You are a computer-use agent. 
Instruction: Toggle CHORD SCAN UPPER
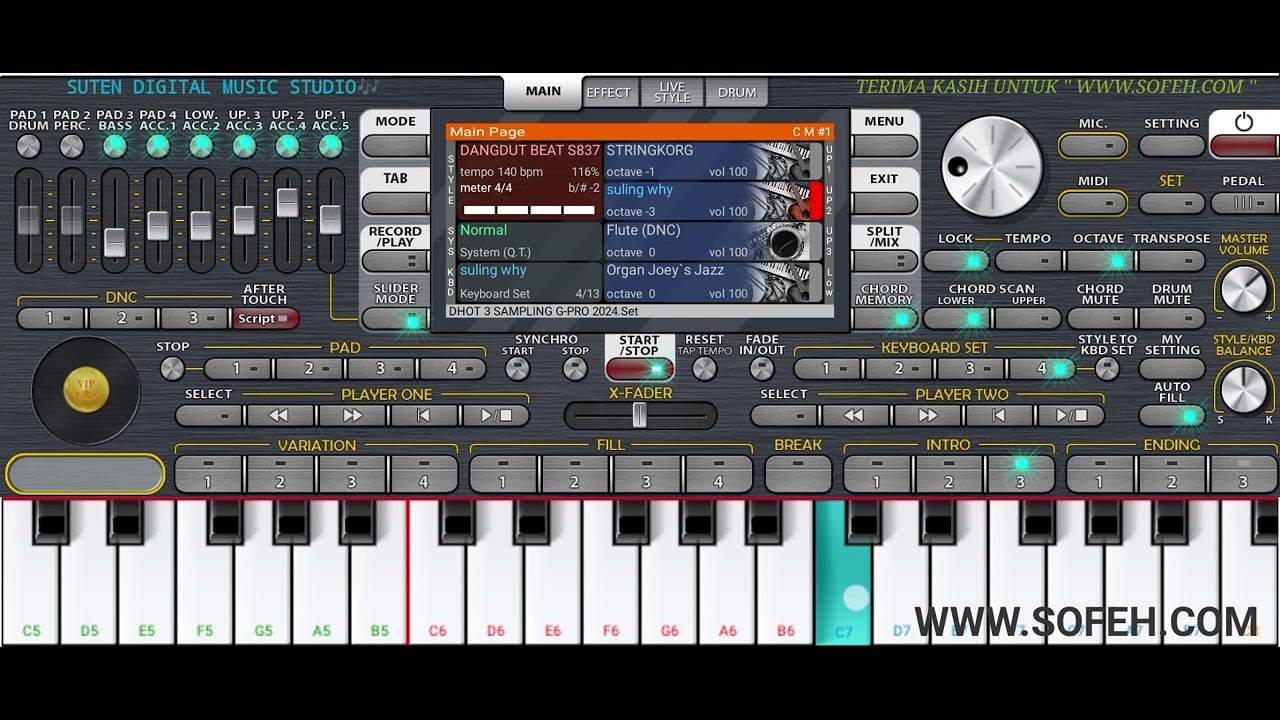1028,319
